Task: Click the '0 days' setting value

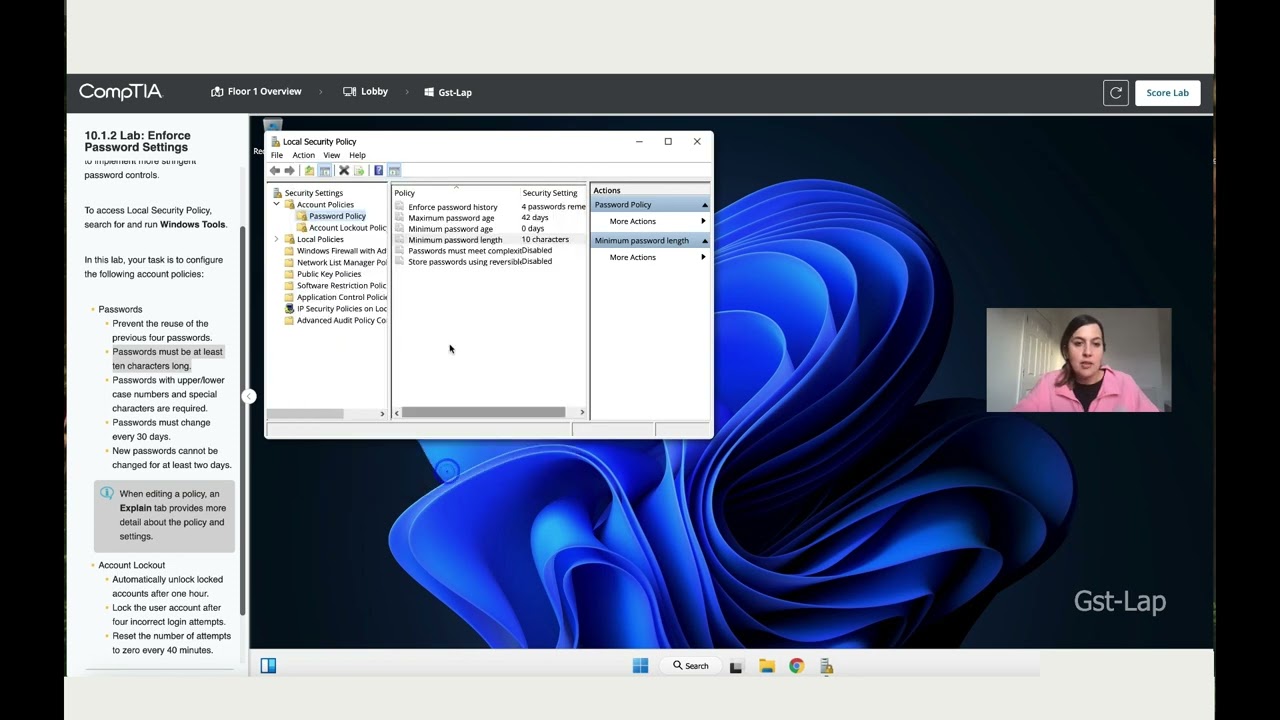Action: [x=532, y=229]
